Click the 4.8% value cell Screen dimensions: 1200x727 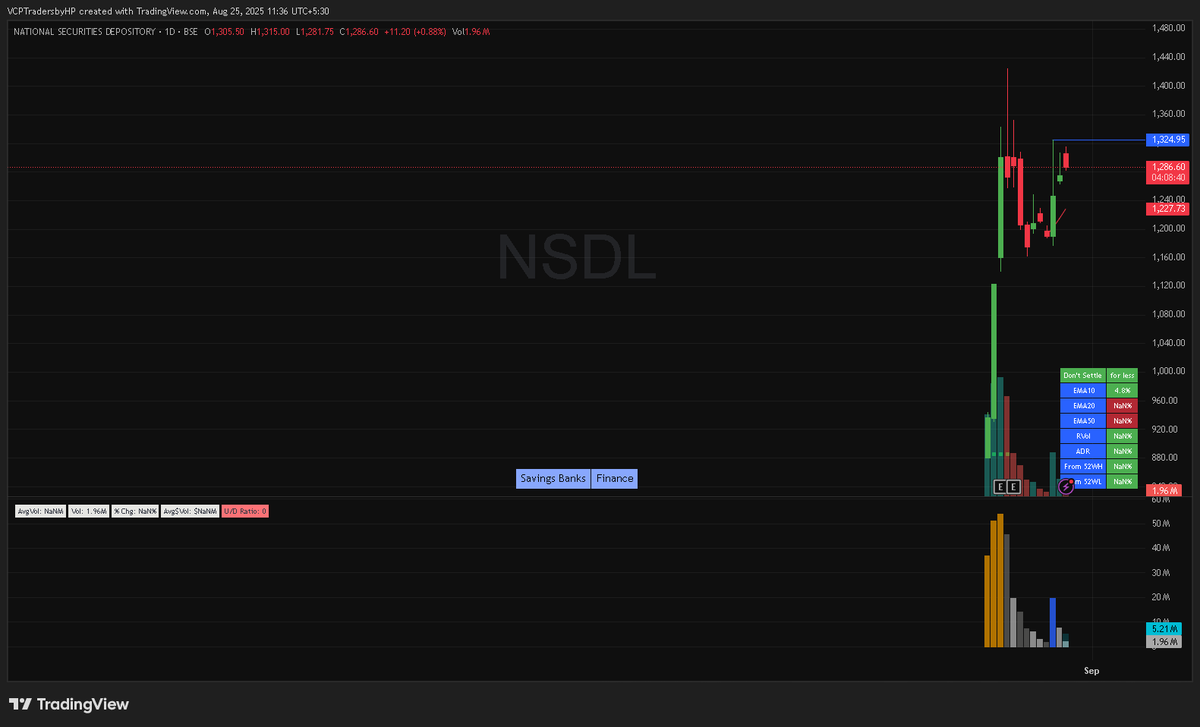pyautogui.click(x=1122, y=390)
